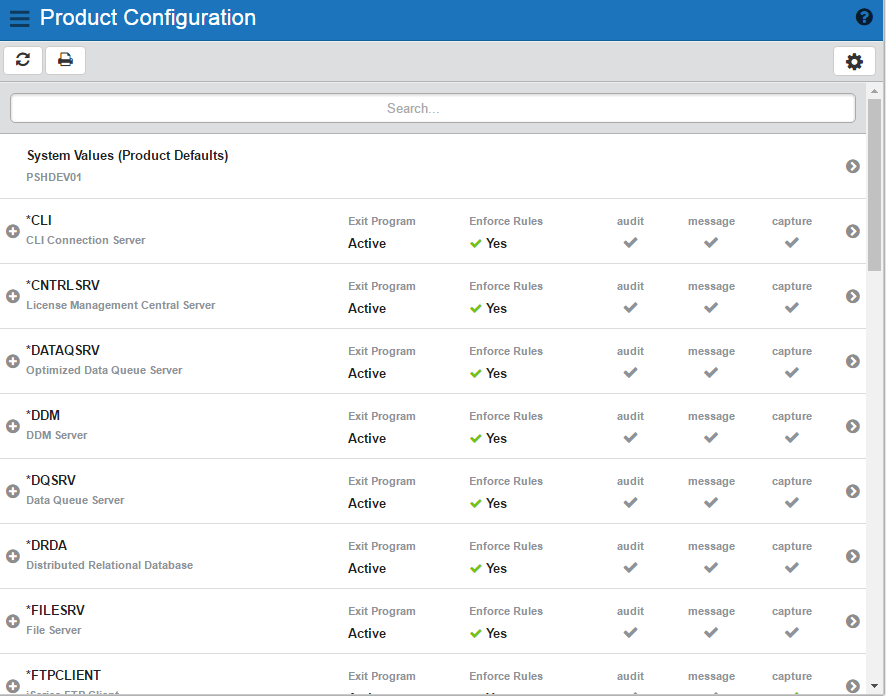The image size is (886, 696).
Task: Click the print icon button
Action: (x=65, y=60)
